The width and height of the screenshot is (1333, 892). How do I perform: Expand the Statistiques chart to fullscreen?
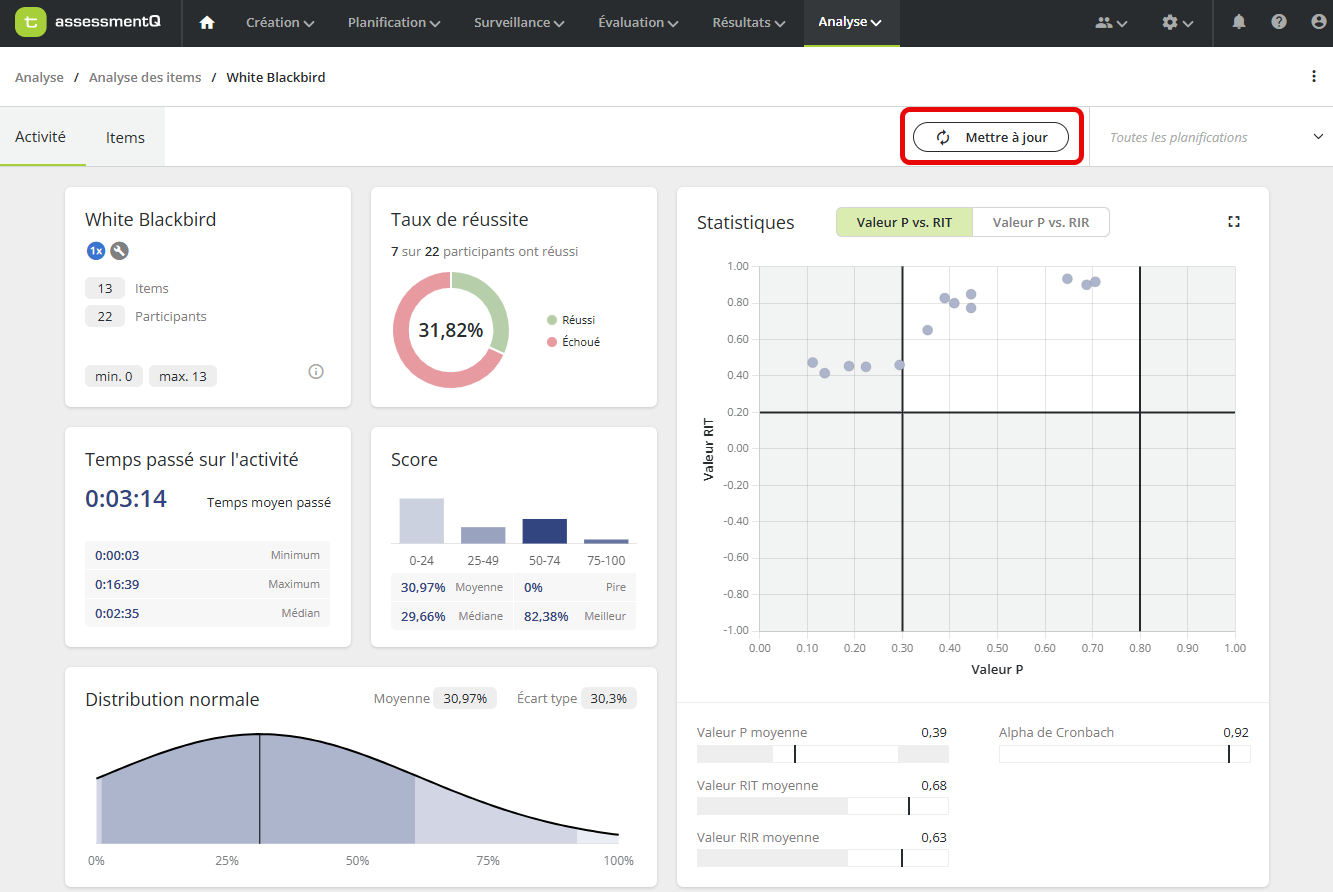coord(1234,222)
